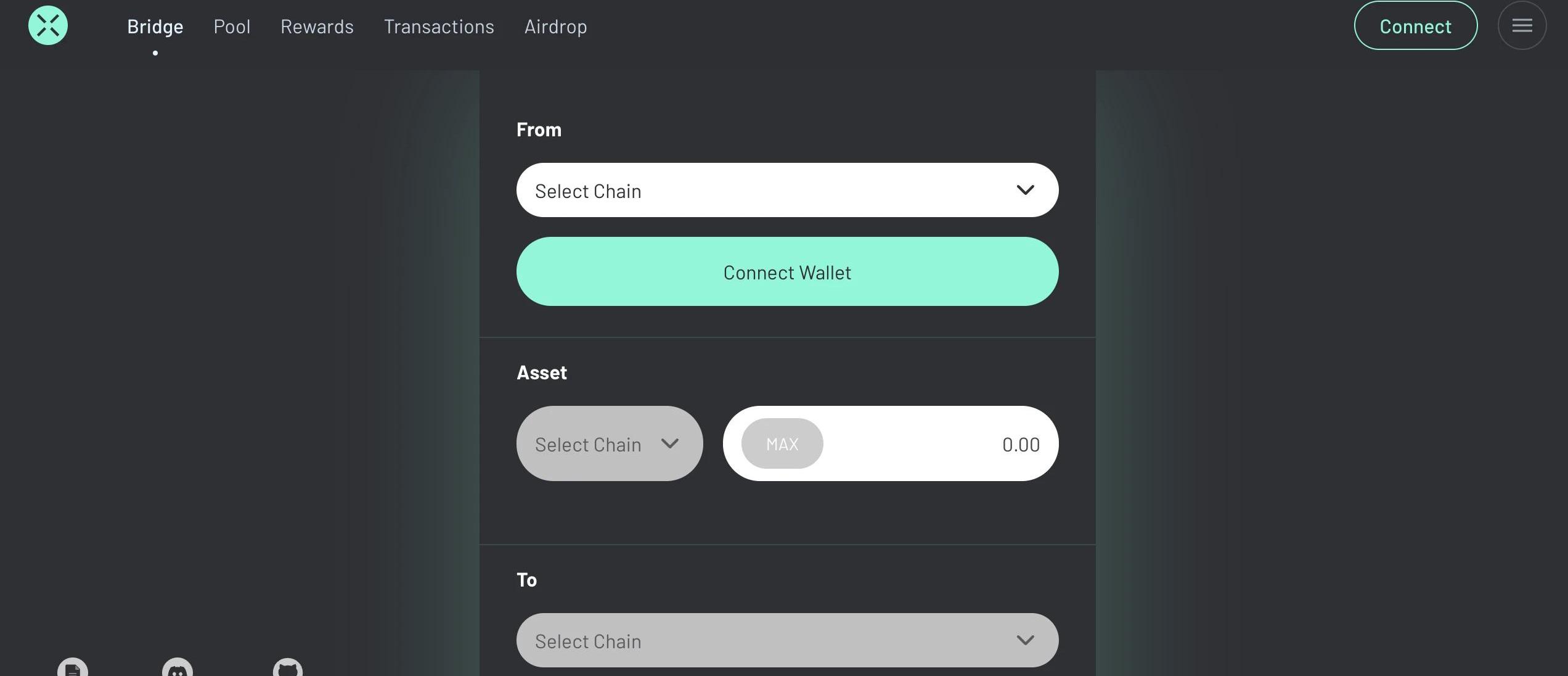Viewport: 1568px width, 676px height.
Task: Select the Bridge tab
Action: tap(155, 27)
